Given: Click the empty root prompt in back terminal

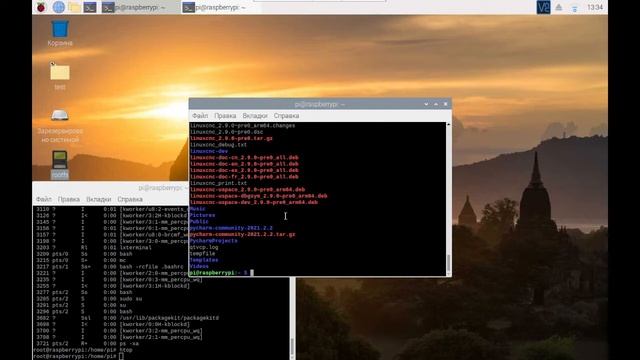Looking at the screenshot, I should coord(78,356).
